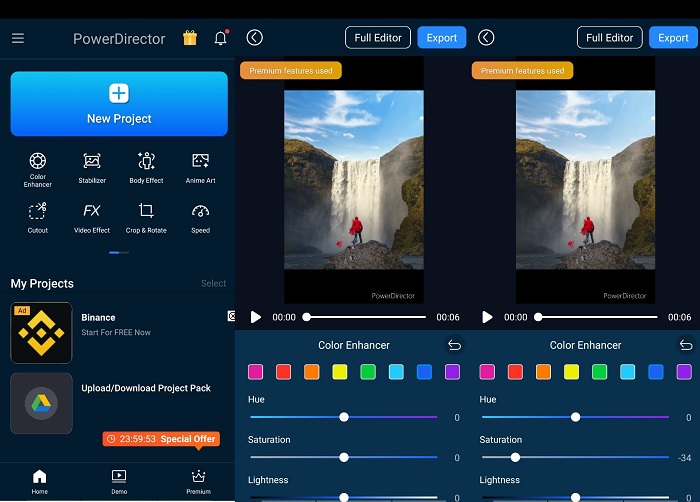Go back from the right editor screen

[x=486, y=38]
